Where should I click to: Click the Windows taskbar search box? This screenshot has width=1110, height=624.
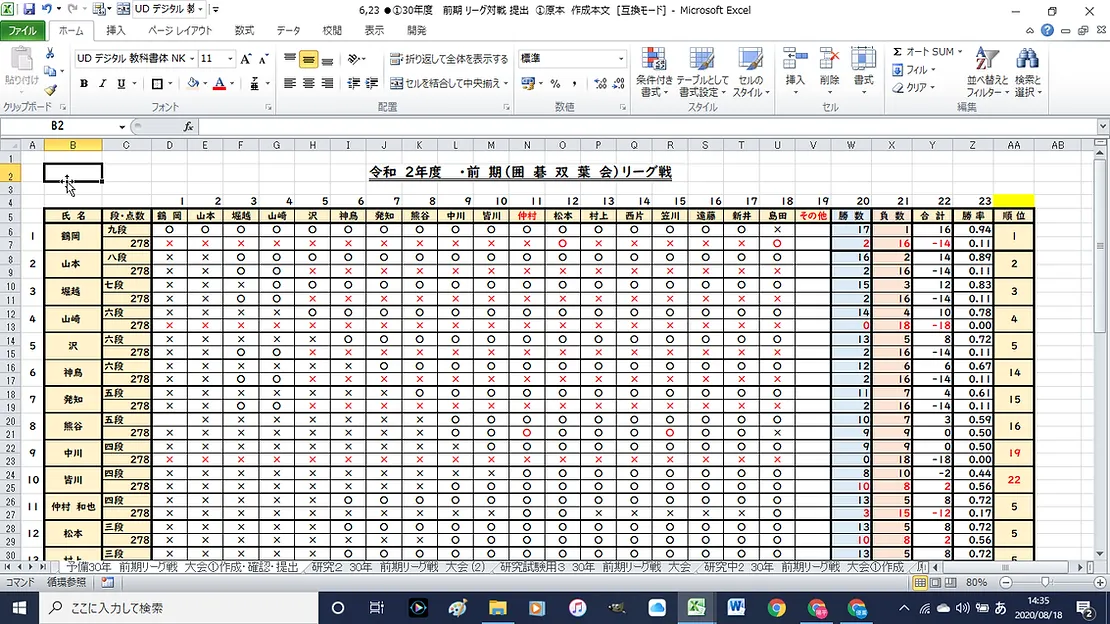[160, 607]
